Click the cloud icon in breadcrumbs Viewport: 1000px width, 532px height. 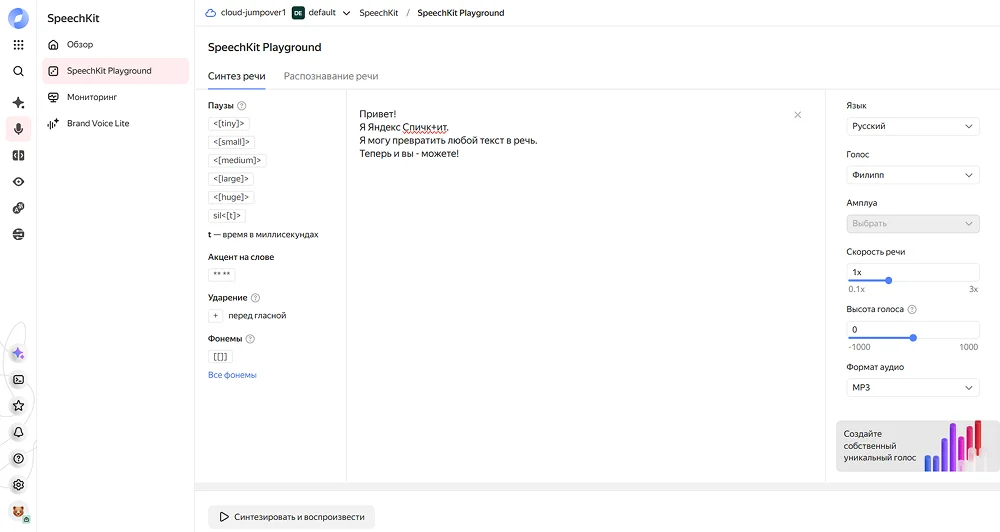(x=210, y=13)
